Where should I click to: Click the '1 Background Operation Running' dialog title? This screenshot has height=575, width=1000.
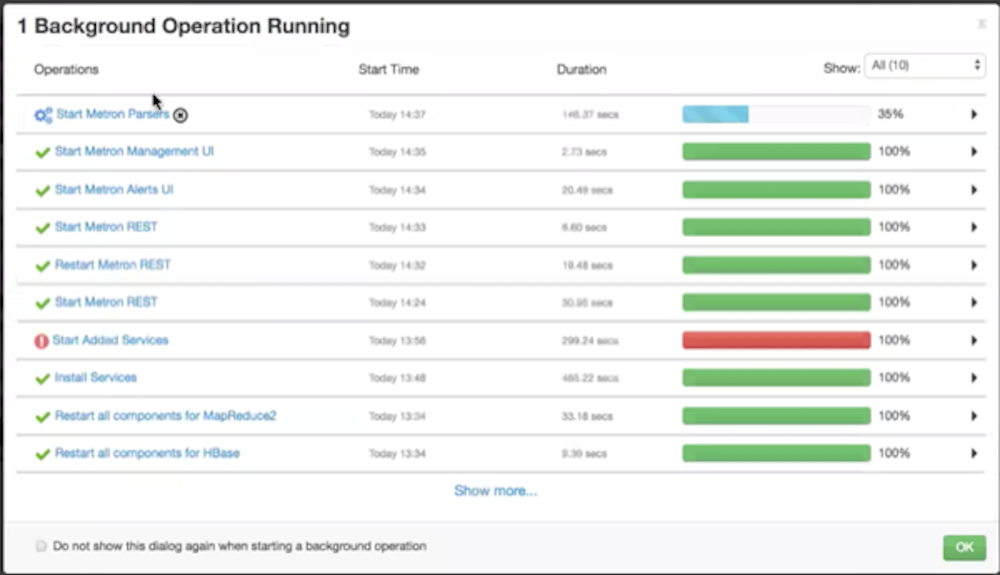[184, 26]
